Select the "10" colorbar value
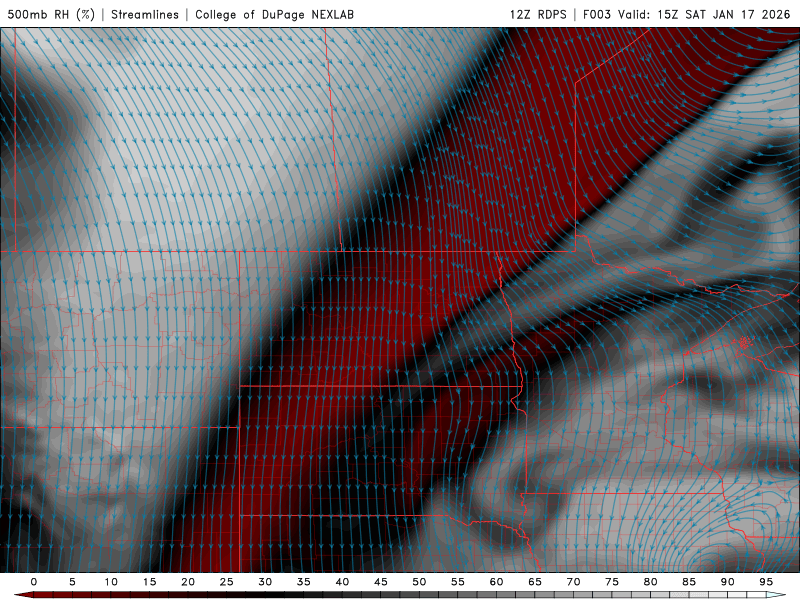The image size is (800, 600). tap(111, 582)
